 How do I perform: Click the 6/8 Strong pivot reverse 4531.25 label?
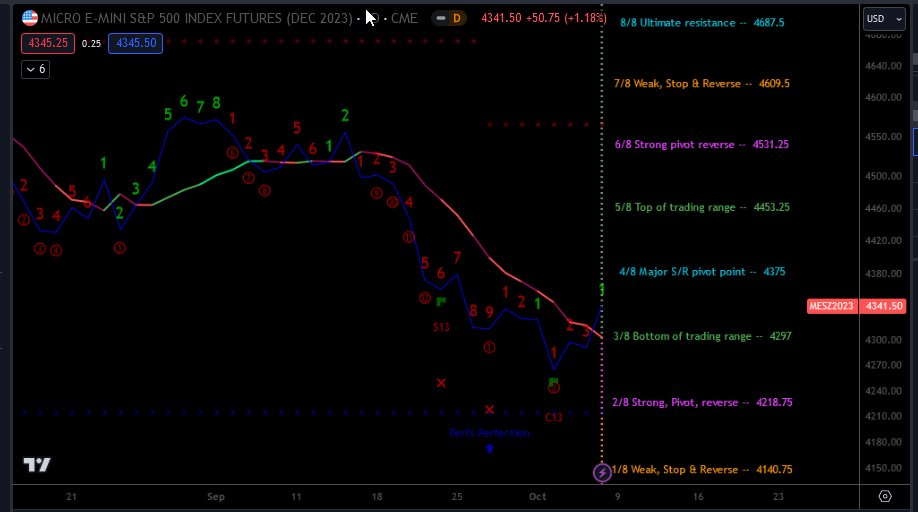(x=701, y=145)
